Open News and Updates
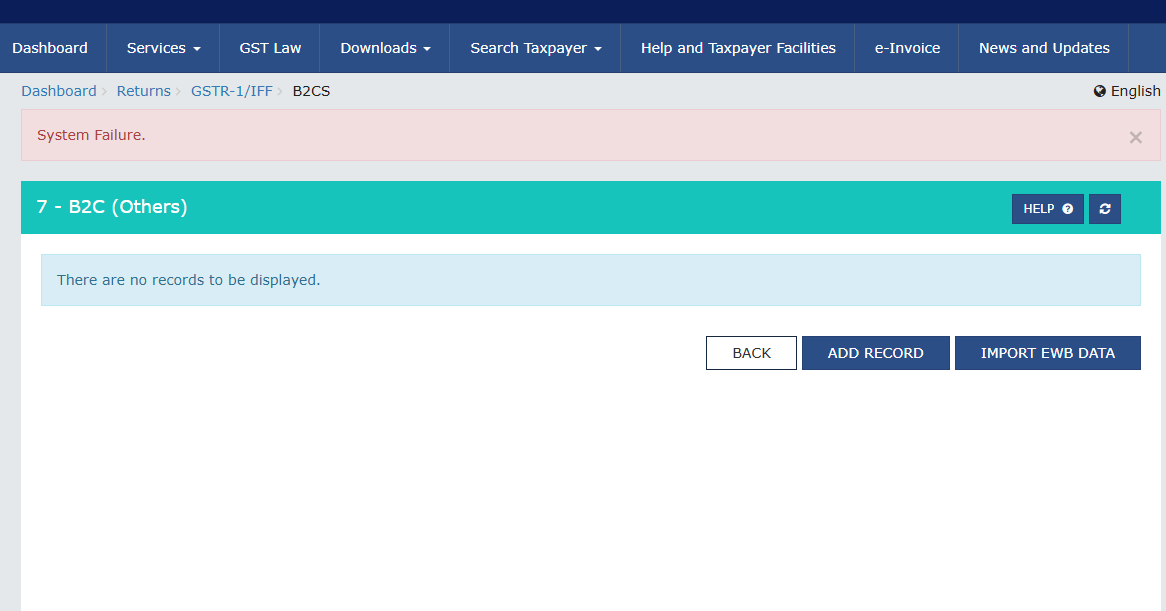Screen dimensions: 1166x611 pos(1044,48)
